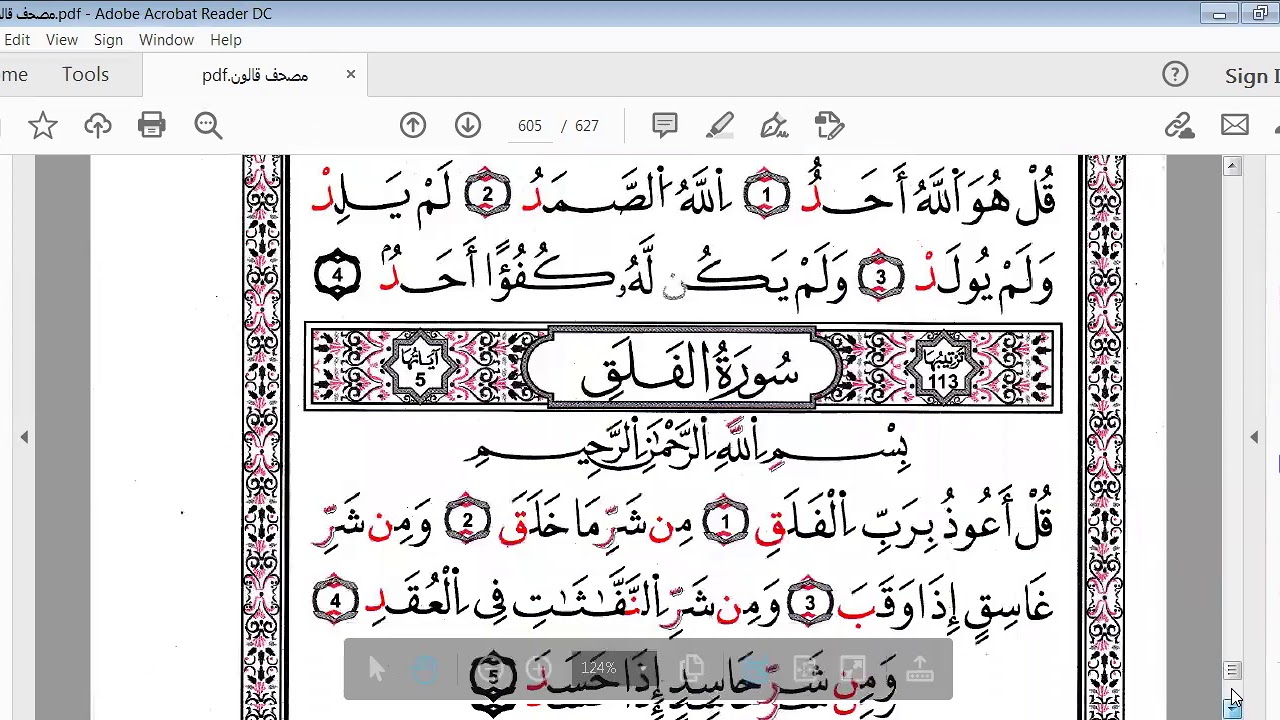The height and width of the screenshot is (720, 1280).
Task: Select the مصحف قالون.pdf document tab
Action: pyautogui.click(x=255, y=75)
